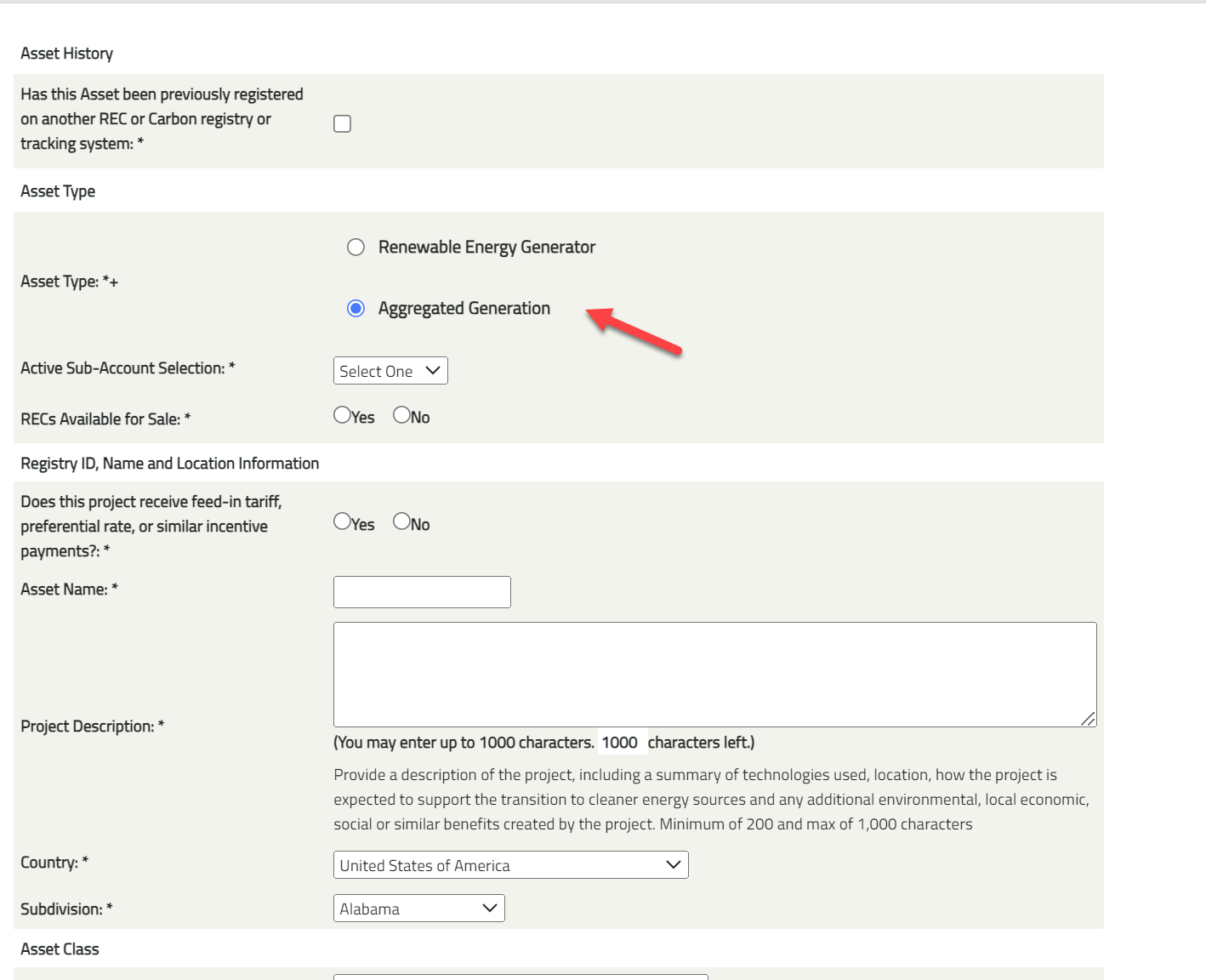Open the Country dropdown
This screenshot has height=980, width=1206.
(510, 864)
